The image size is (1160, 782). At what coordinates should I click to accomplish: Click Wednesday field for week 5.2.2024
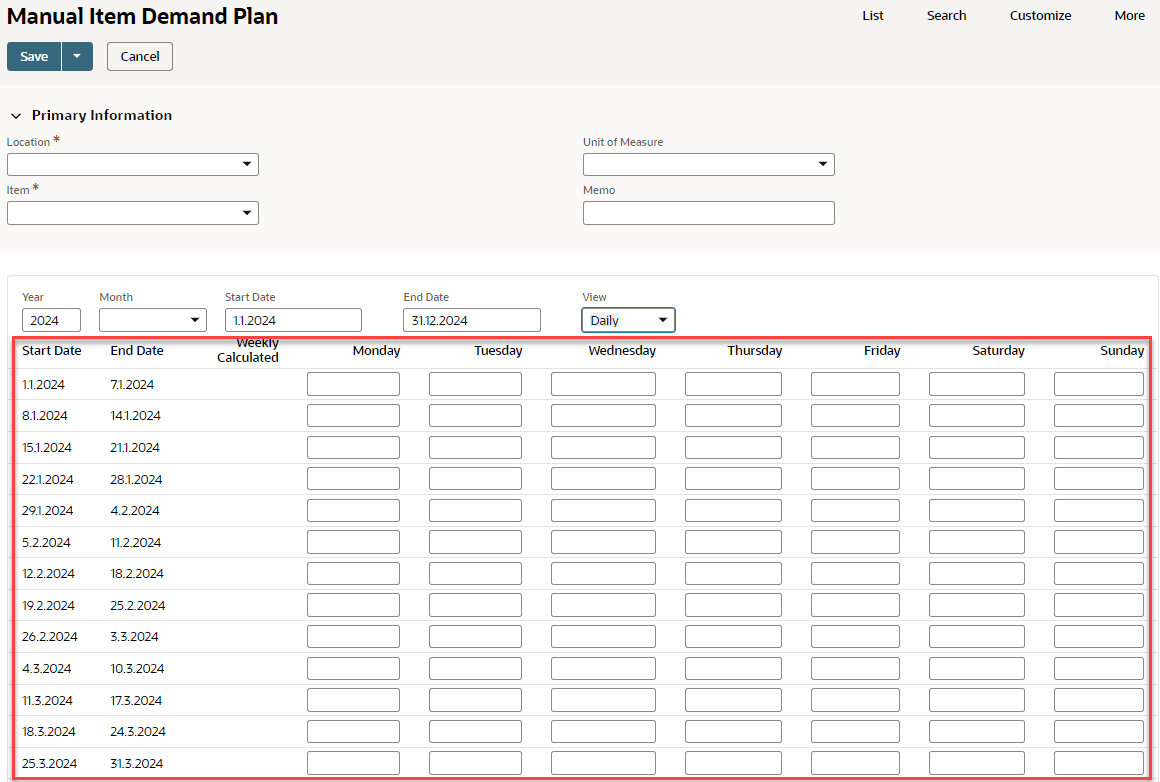click(x=603, y=542)
